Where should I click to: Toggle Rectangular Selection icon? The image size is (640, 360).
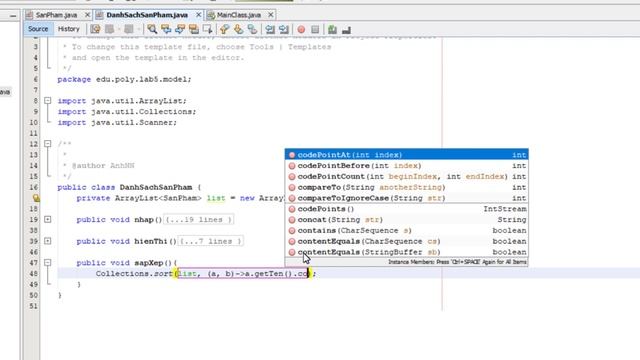(x=208, y=29)
